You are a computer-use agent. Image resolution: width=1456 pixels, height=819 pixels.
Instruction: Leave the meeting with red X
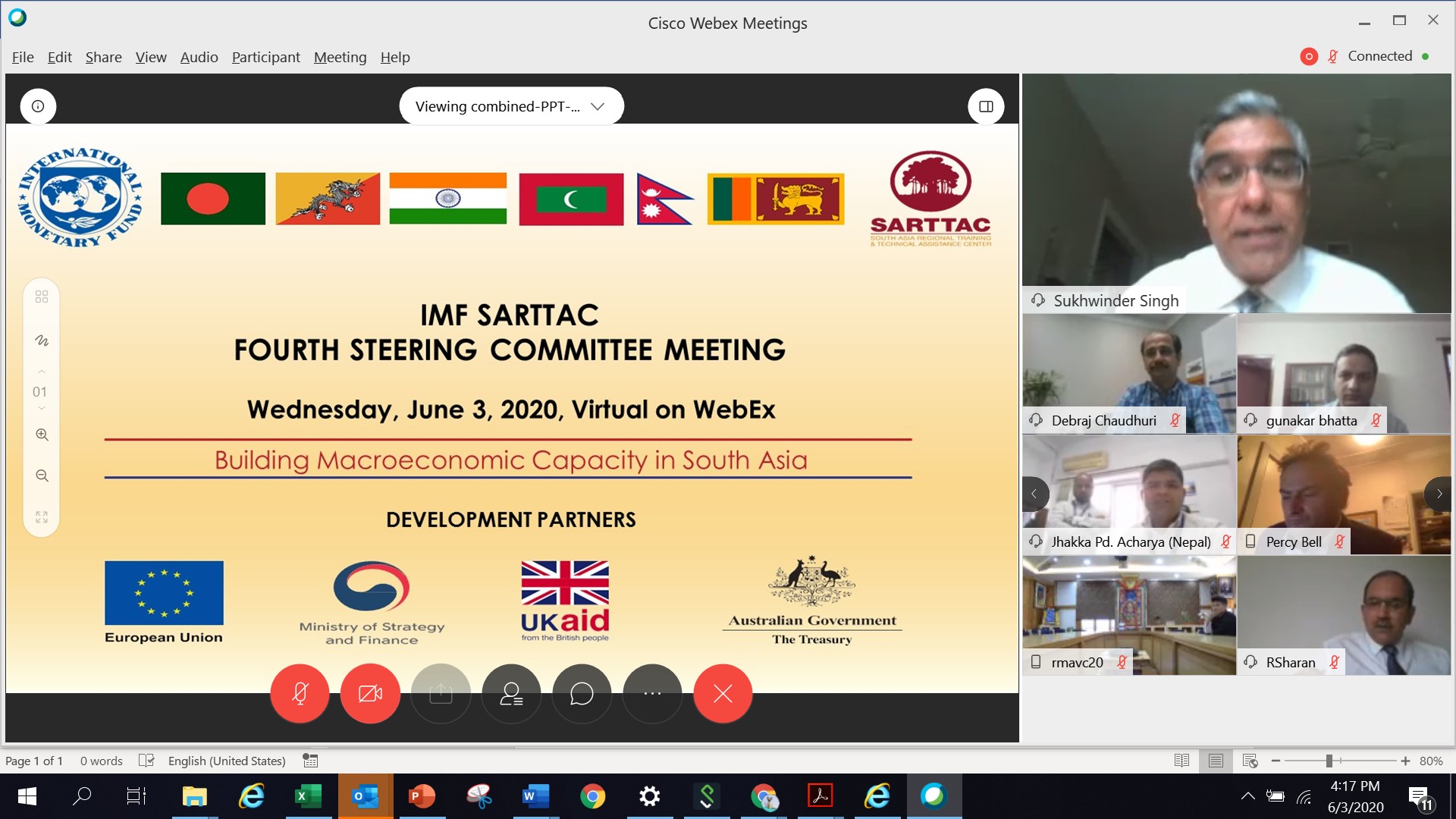tap(723, 693)
